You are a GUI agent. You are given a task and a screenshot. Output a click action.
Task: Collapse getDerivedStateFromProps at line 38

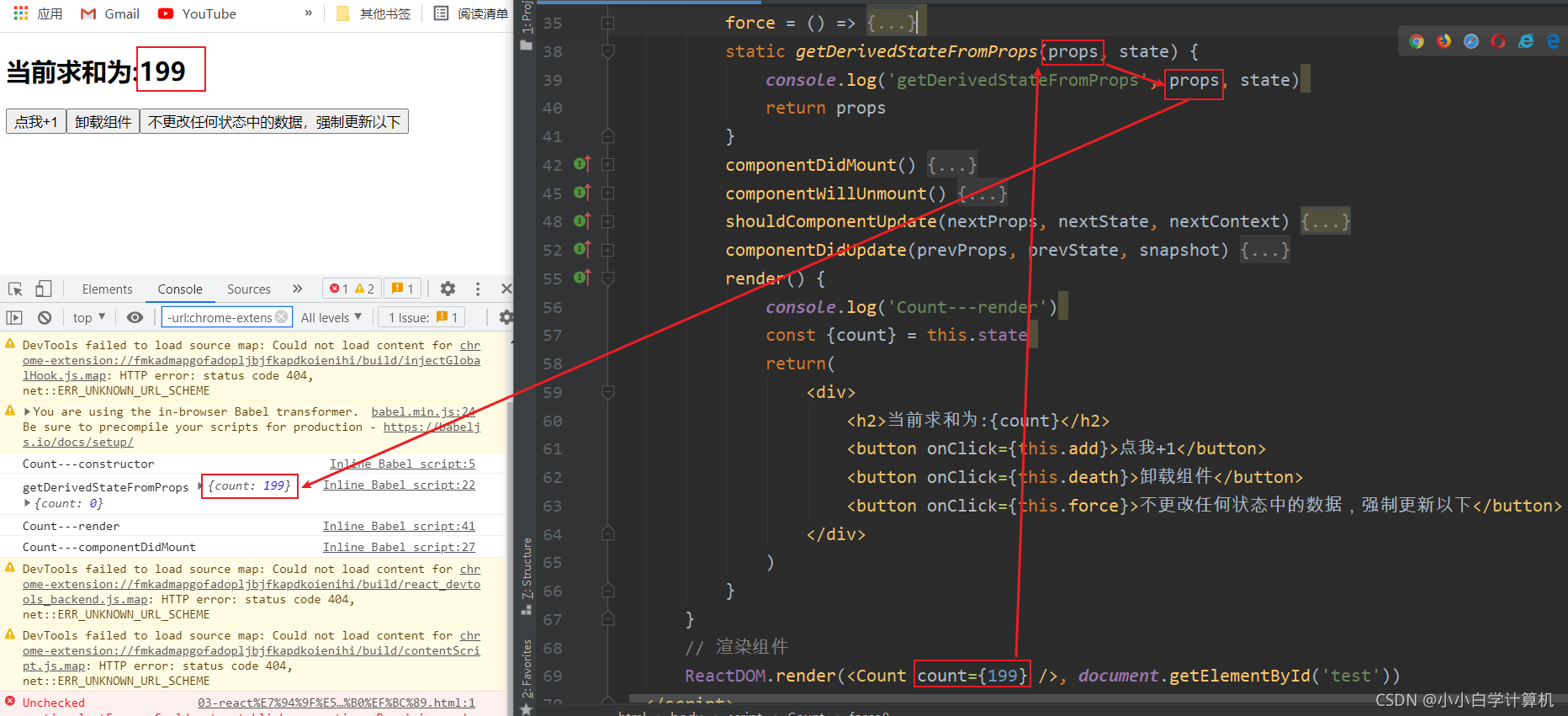[607, 51]
